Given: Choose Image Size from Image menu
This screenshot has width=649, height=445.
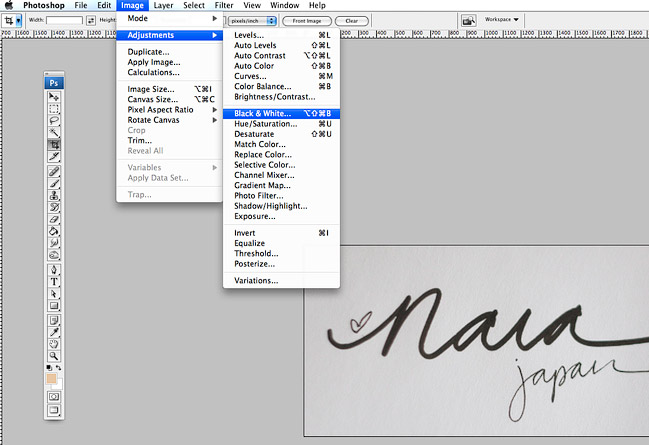Looking at the screenshot, I should (x=169, y=89).
